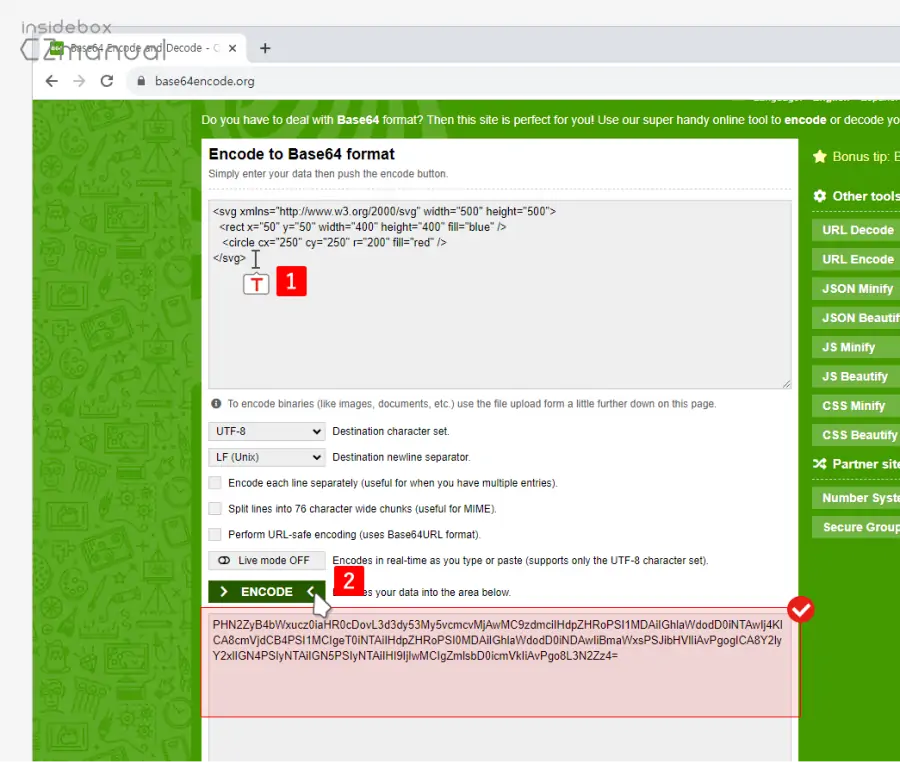Open the URL Encode tool link
The height and width of the screenshot is (762, 900).
point(858,259)
